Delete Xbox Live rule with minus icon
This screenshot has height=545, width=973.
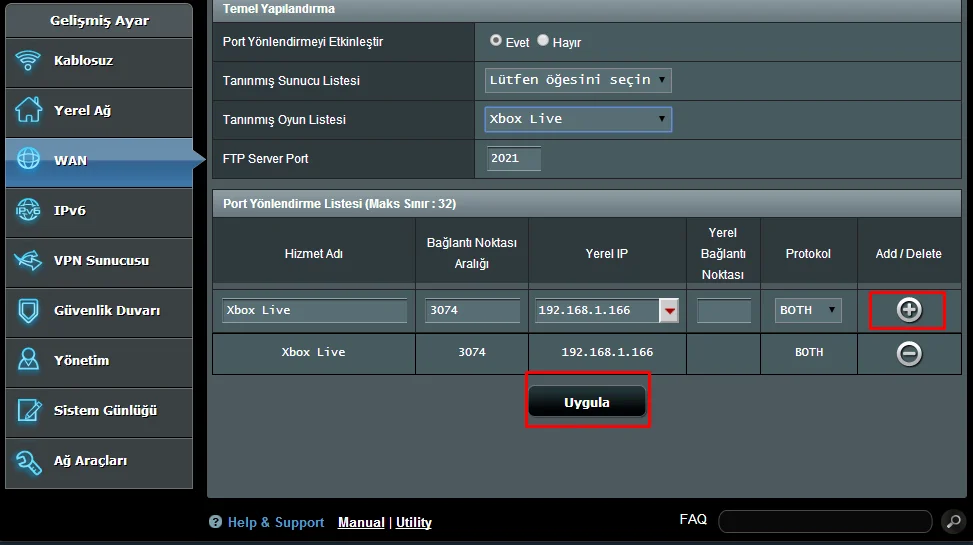[x=908, y=353]
